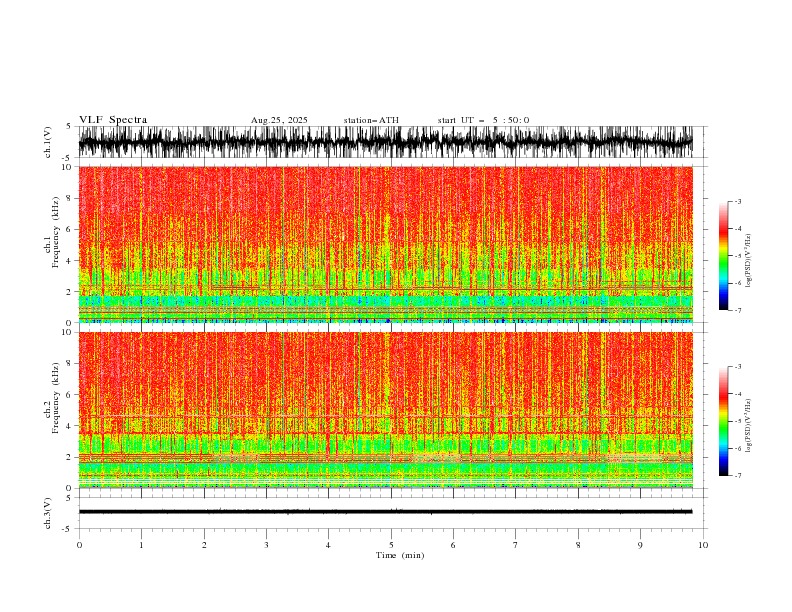Click the "ch.3(V)" waveform axis label
This screenshot has width=792, height=612.
48,513
